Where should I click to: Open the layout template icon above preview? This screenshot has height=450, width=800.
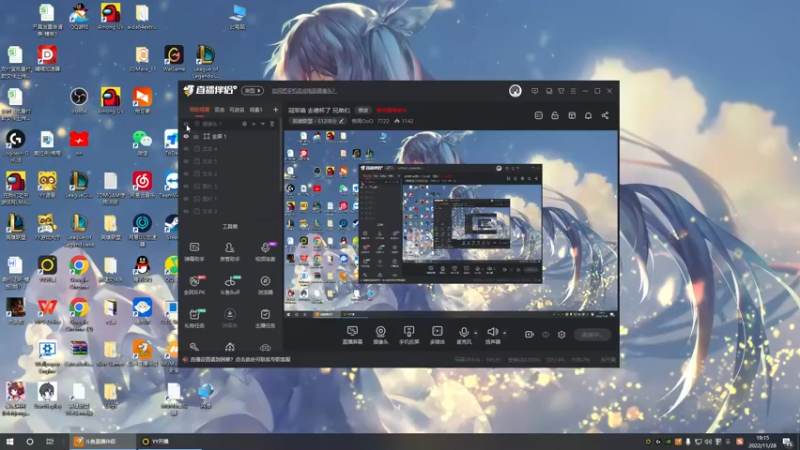tap(572, 116)
